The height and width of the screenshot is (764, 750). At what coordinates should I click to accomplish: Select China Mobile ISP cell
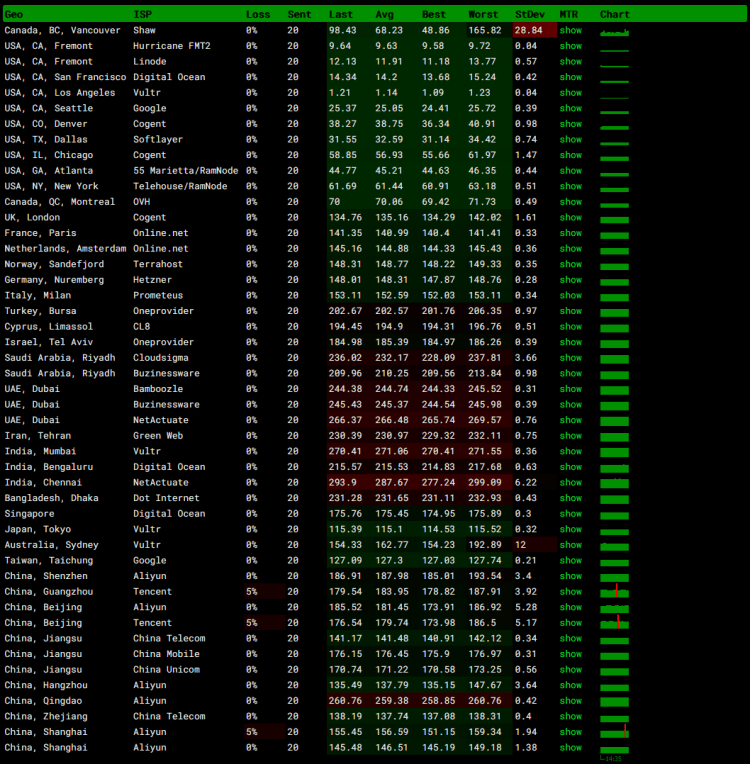pyautogui.click(x=166, y=654)
